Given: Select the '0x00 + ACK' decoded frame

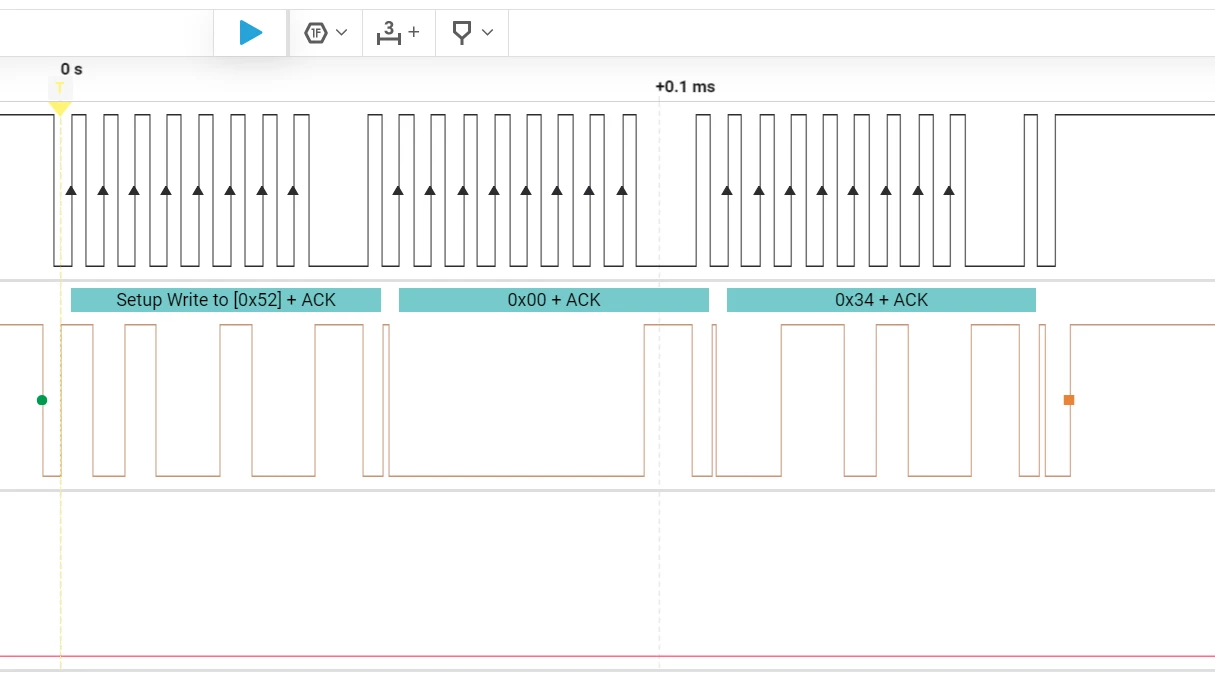Looking at the screenshot, I should pos(554,300).
